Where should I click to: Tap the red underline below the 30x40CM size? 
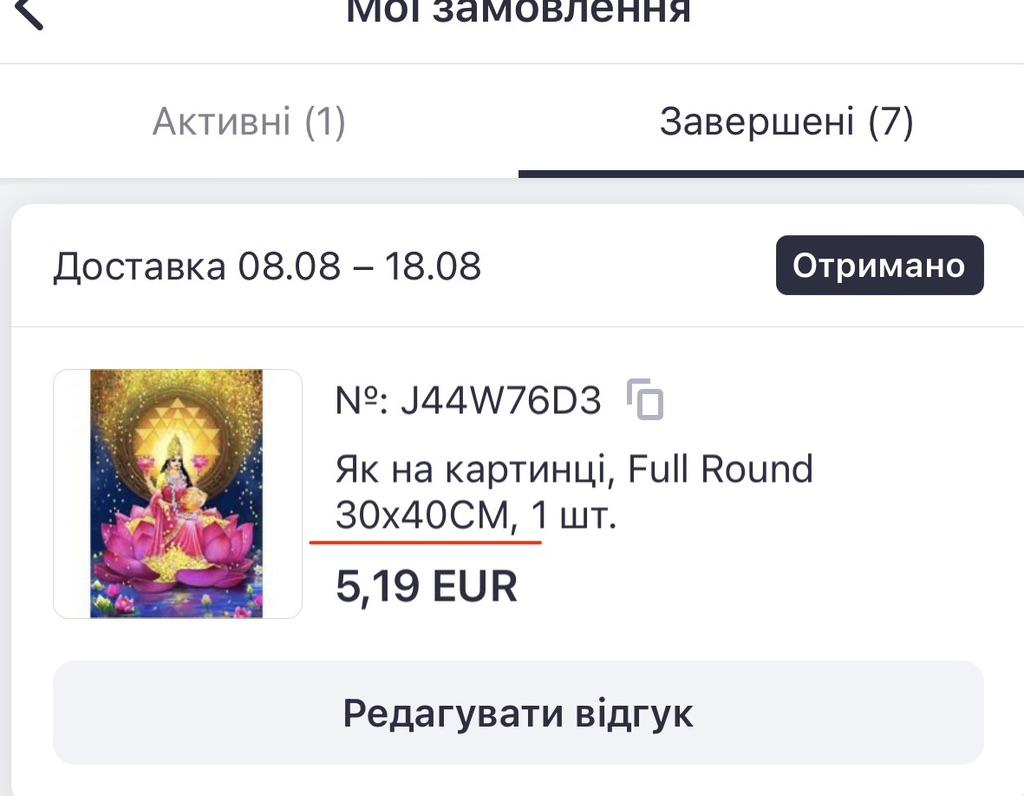[425, 542]
